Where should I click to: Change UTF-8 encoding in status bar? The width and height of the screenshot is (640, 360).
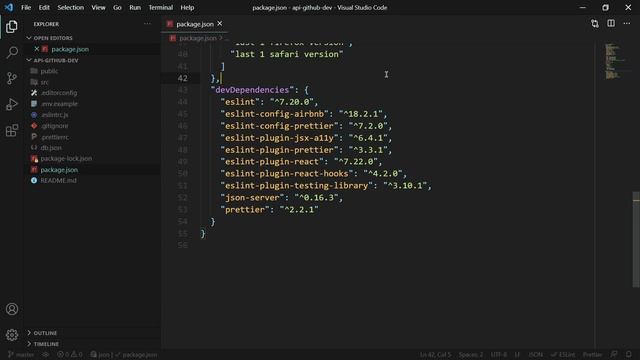point(499,355)
